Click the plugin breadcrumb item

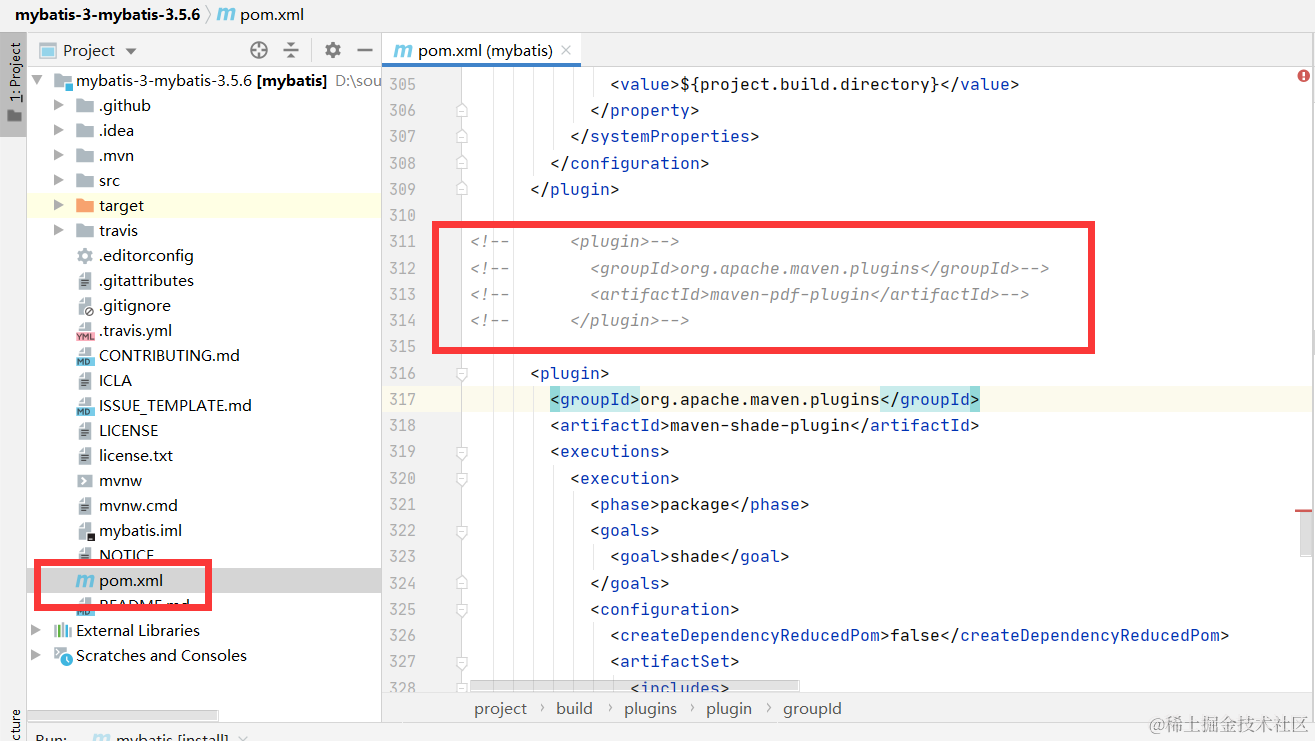point(729,708)
